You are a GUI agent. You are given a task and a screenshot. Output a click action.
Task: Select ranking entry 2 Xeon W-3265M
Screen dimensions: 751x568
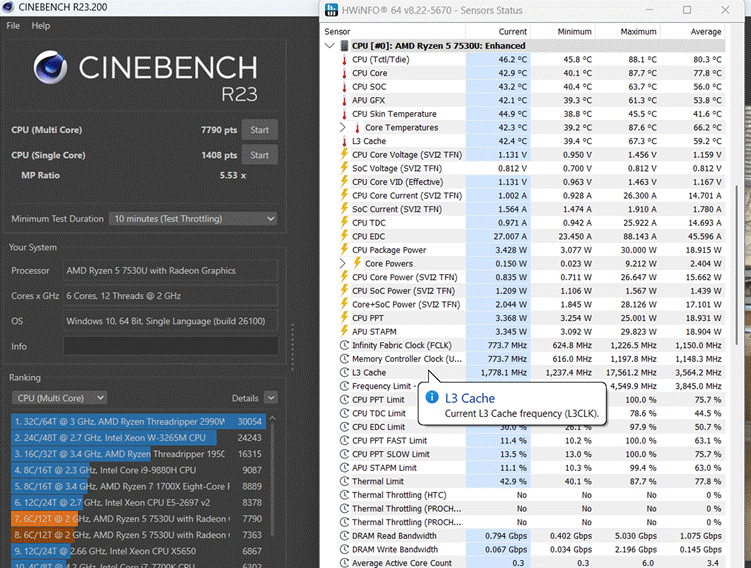click(137, 438)
